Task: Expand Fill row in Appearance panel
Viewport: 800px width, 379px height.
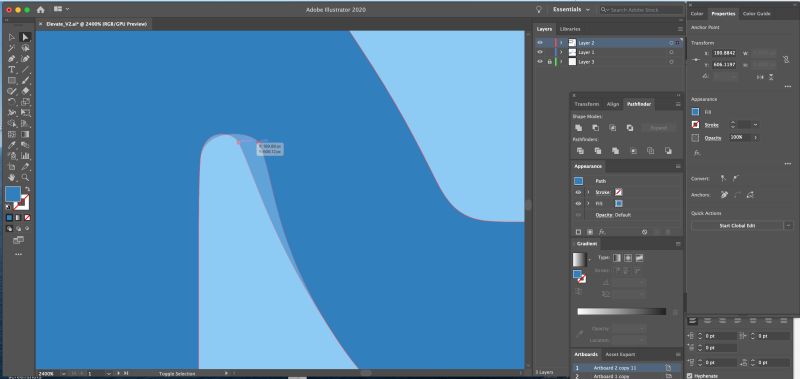Action: [588, 203]
